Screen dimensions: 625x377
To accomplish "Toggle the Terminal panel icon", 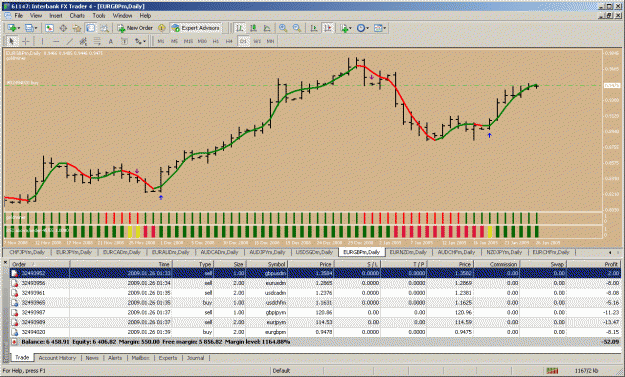I will [x=90, y=28].
